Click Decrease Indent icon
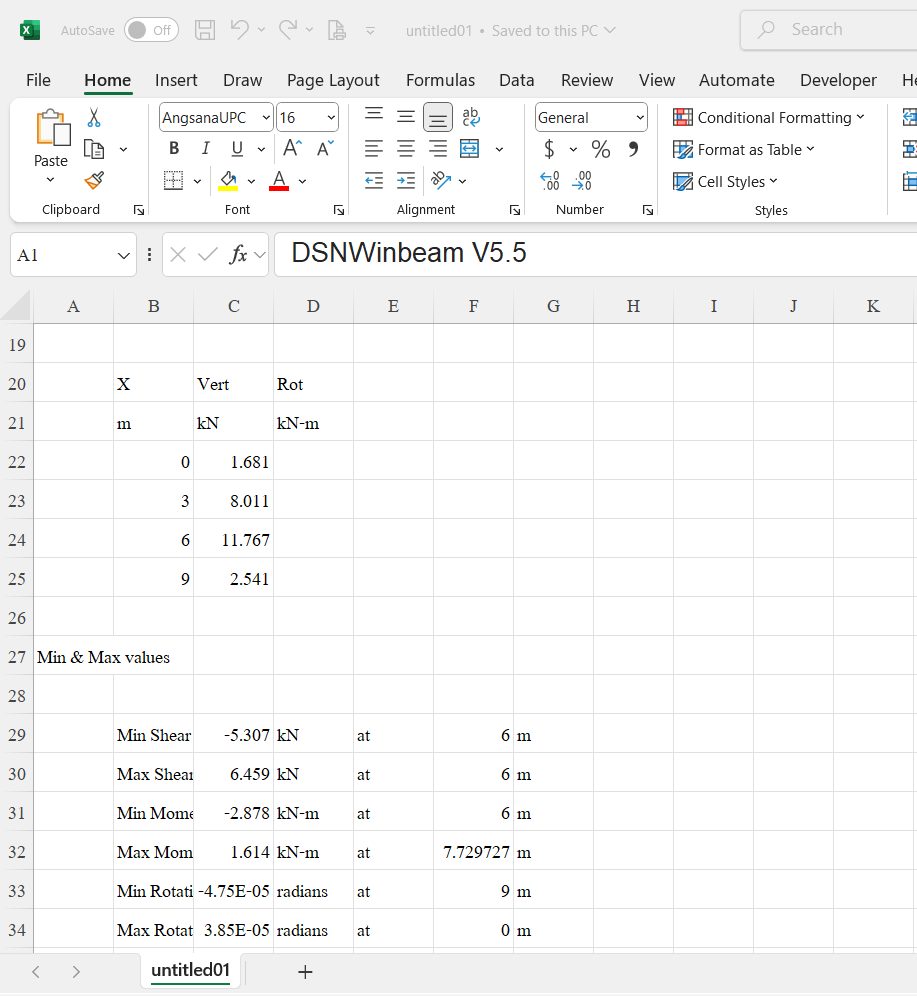 point(374,181)
